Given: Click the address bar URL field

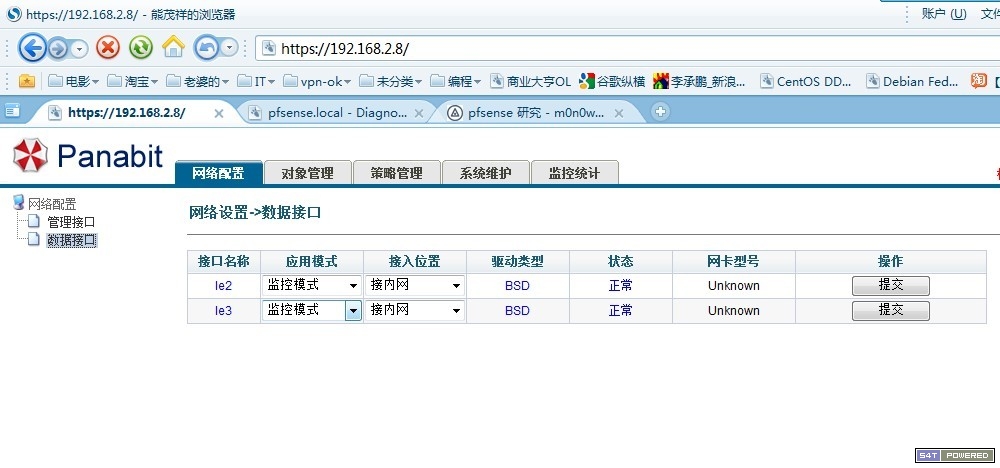Looking at the screenshot, I should pyautogui.click(x=600, y=48).
